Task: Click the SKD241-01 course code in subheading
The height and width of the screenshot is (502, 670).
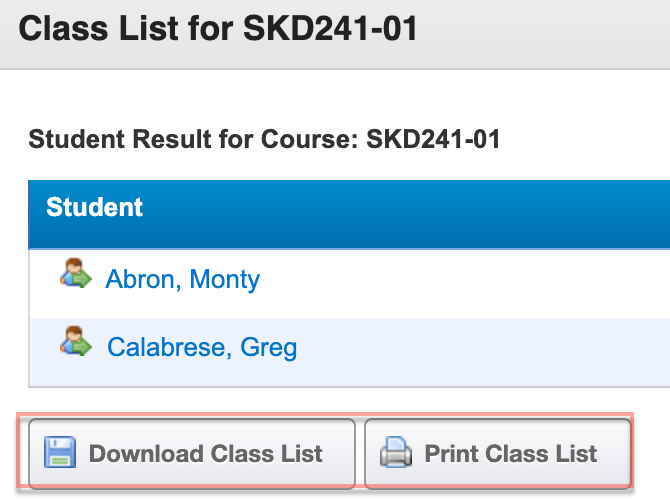Action: (x=433, y=139)
